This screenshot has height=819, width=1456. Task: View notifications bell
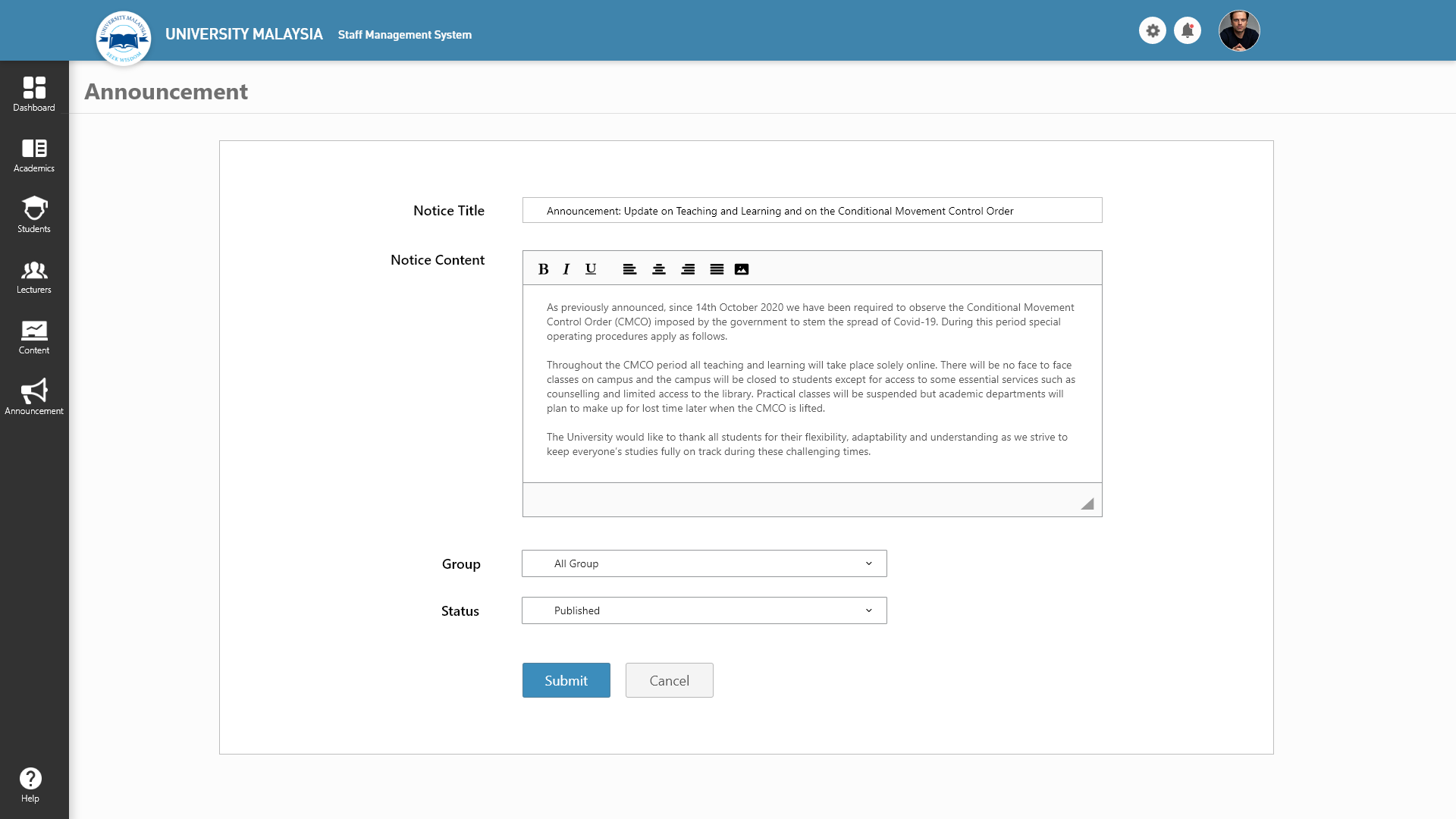pos(1188,30)
